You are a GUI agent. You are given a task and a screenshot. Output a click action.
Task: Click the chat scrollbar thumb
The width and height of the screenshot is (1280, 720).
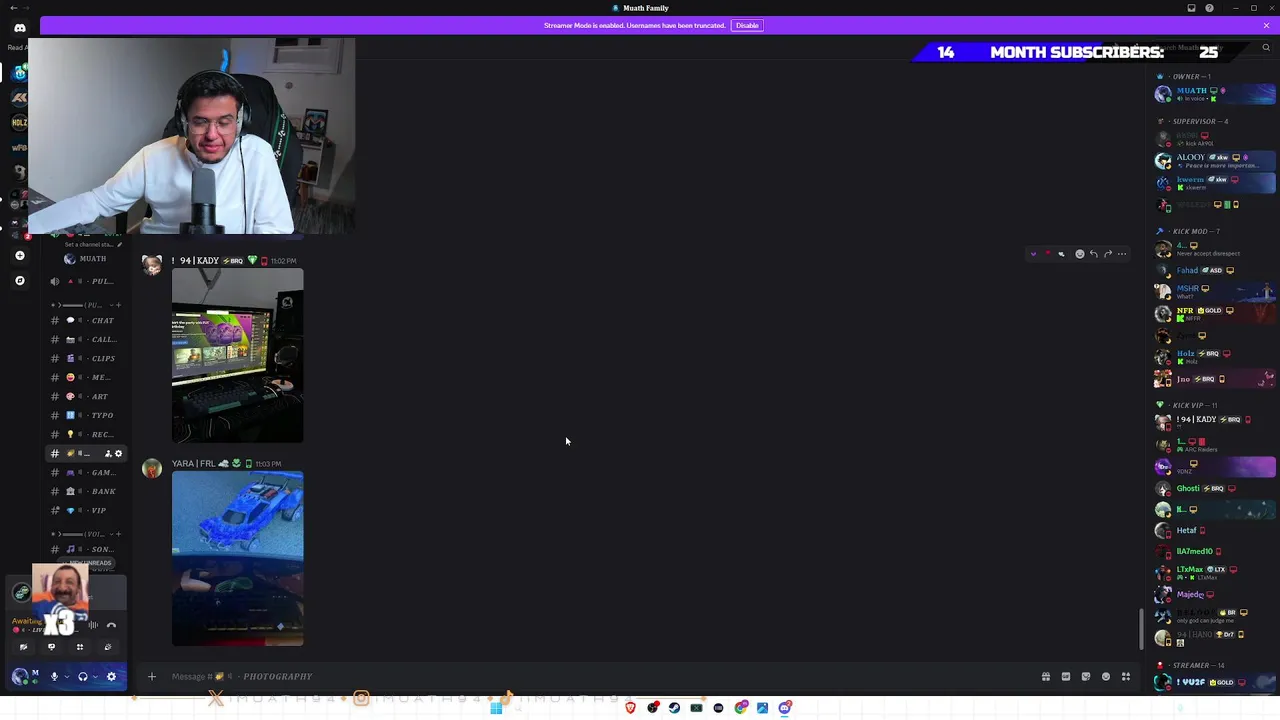[1141, 629]
